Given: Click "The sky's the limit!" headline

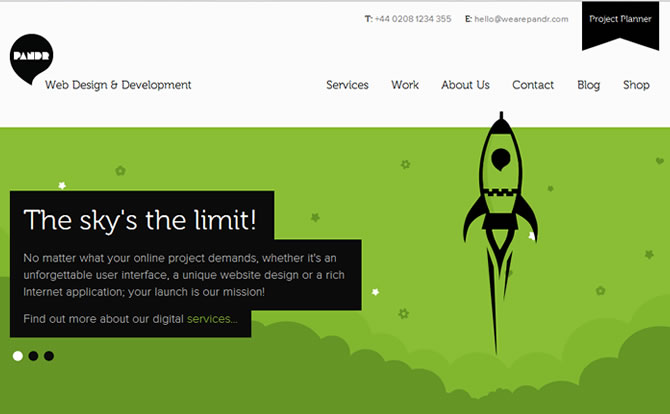Looking at the screenshot, I should [141, 219].
